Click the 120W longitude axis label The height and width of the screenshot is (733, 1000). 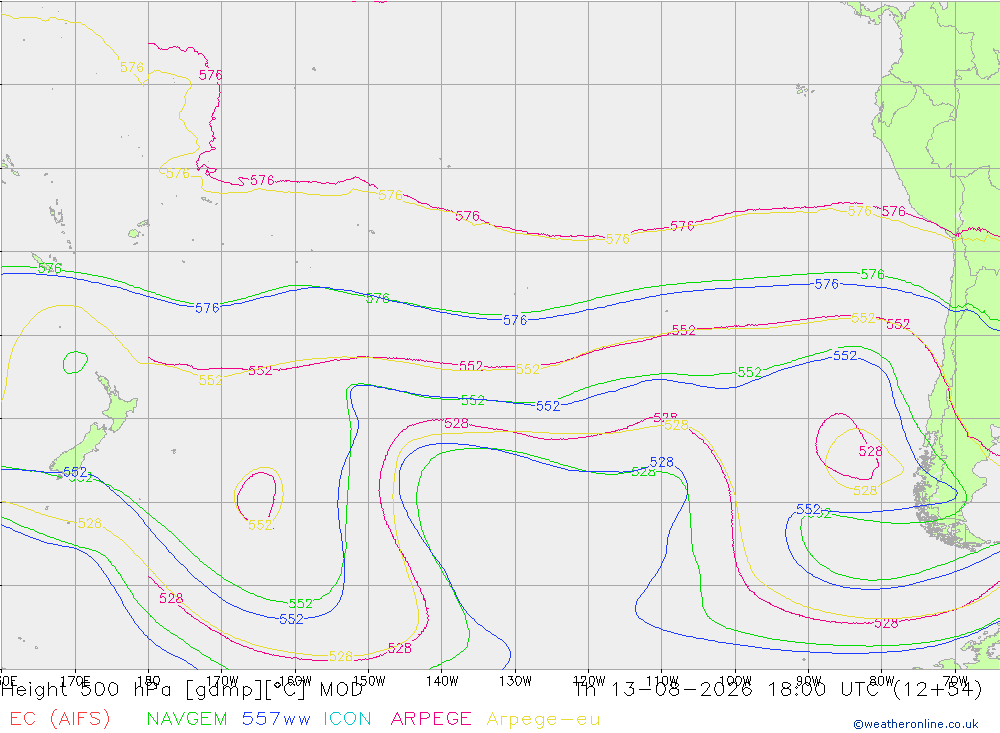[x=589, y=681]
